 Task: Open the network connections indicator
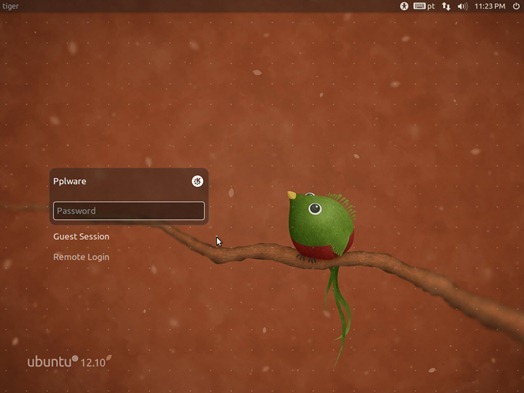point(446,6)
